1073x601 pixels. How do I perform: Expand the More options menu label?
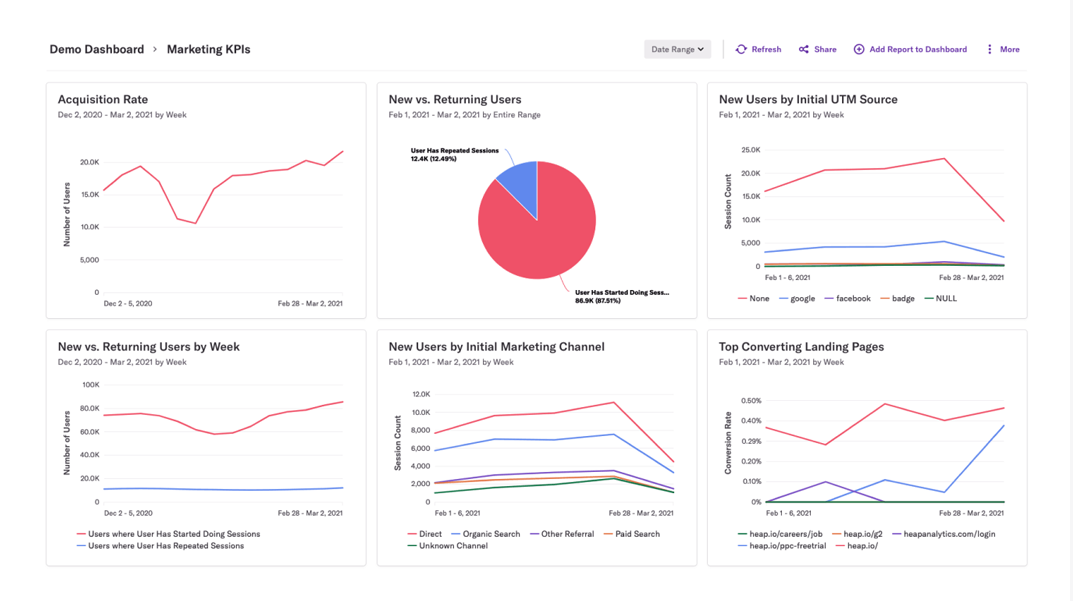[x=1009, y=49]
